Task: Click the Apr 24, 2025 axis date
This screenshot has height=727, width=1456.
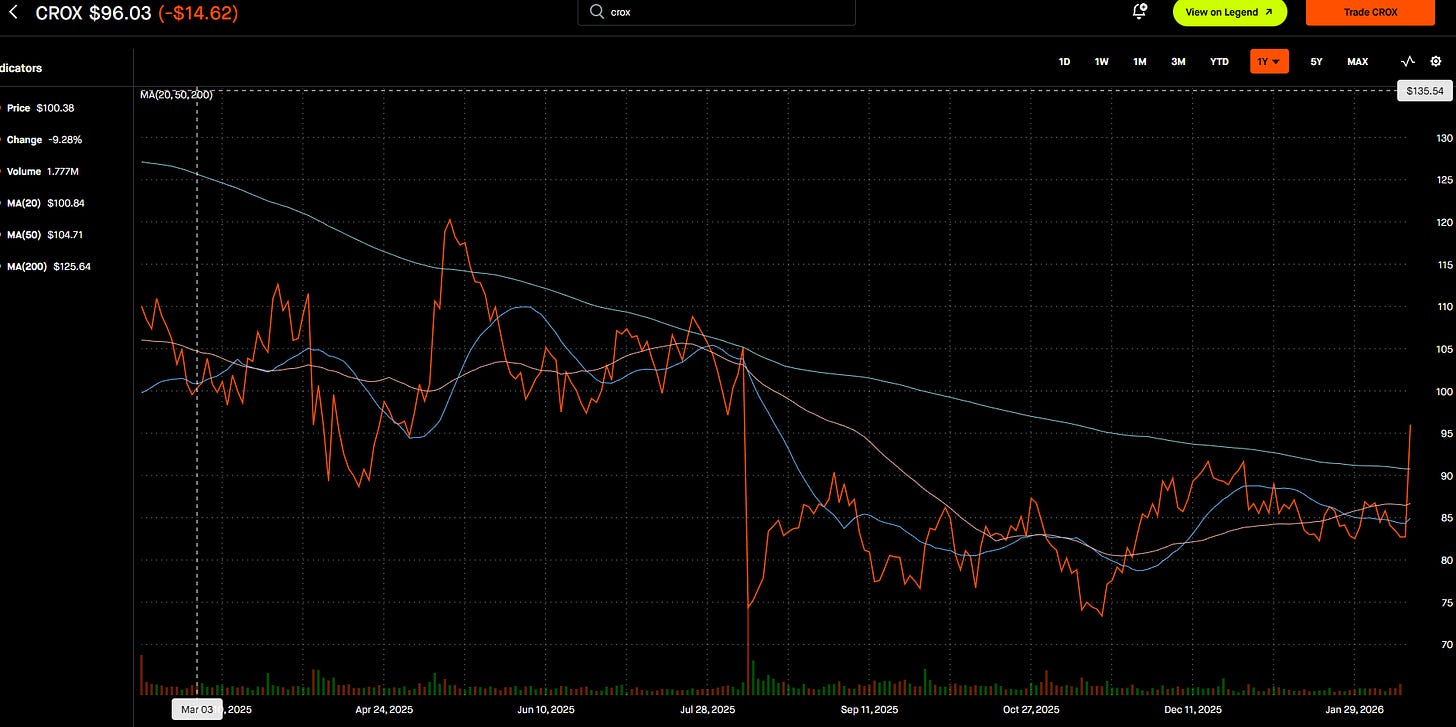Action: (x=384, y=709)
